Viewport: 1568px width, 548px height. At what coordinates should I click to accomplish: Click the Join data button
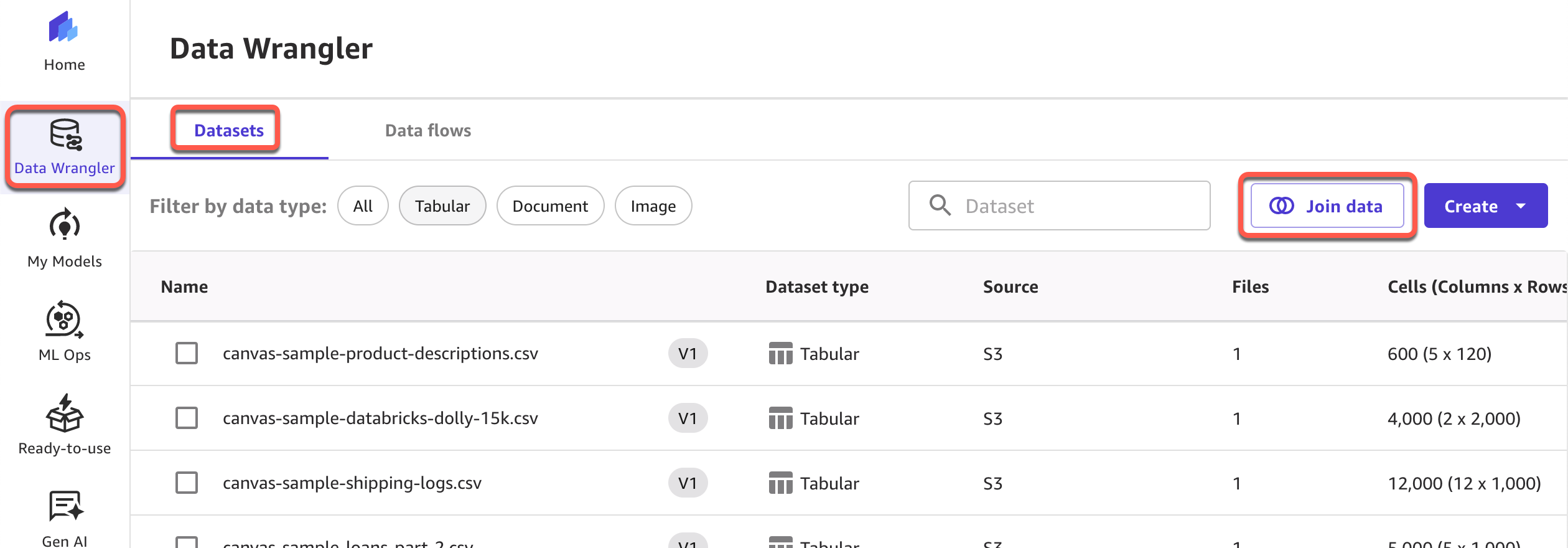point(1327,206)
